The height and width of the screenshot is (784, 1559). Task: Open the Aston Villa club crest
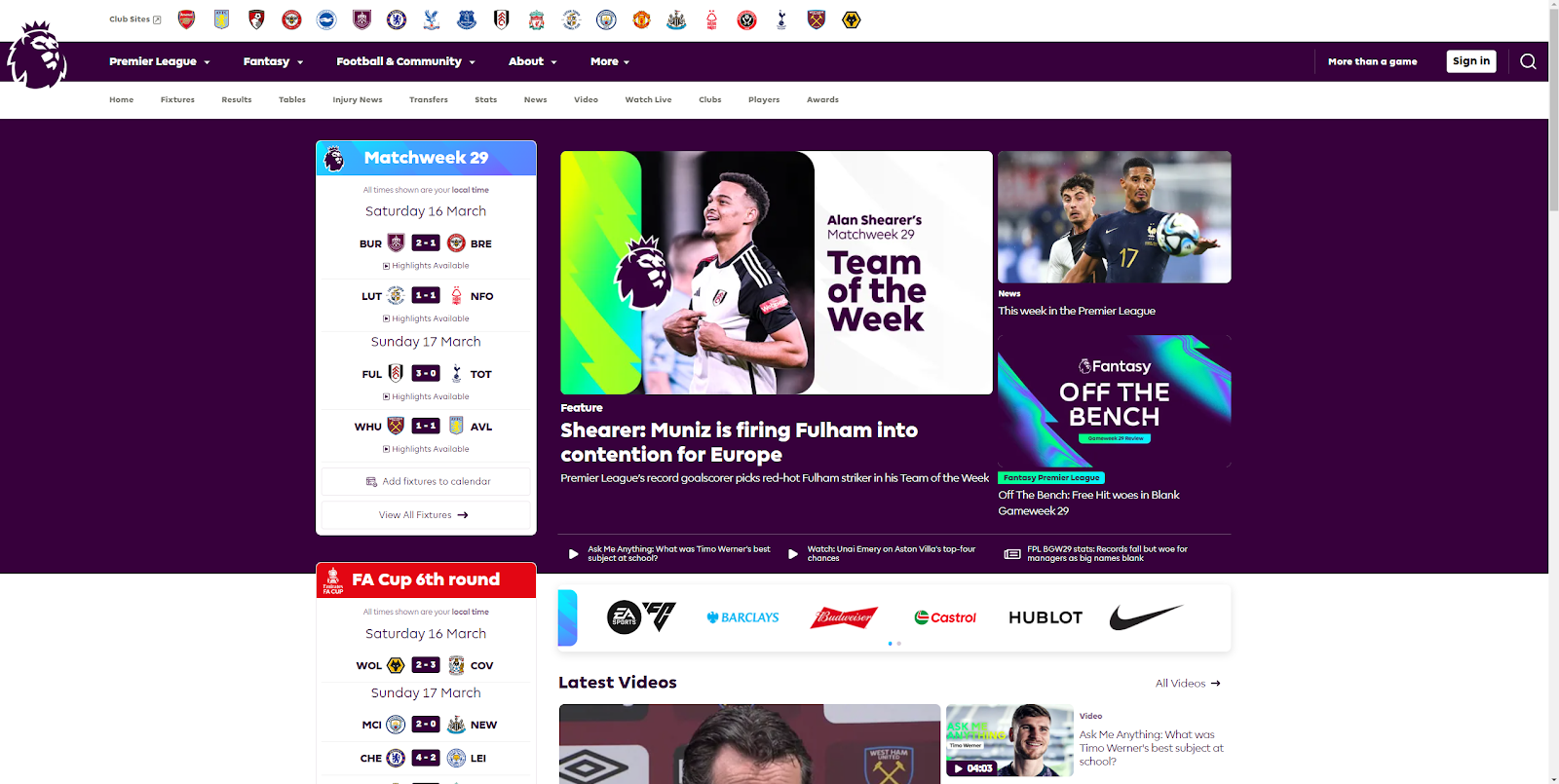click(x=221, y=19)
